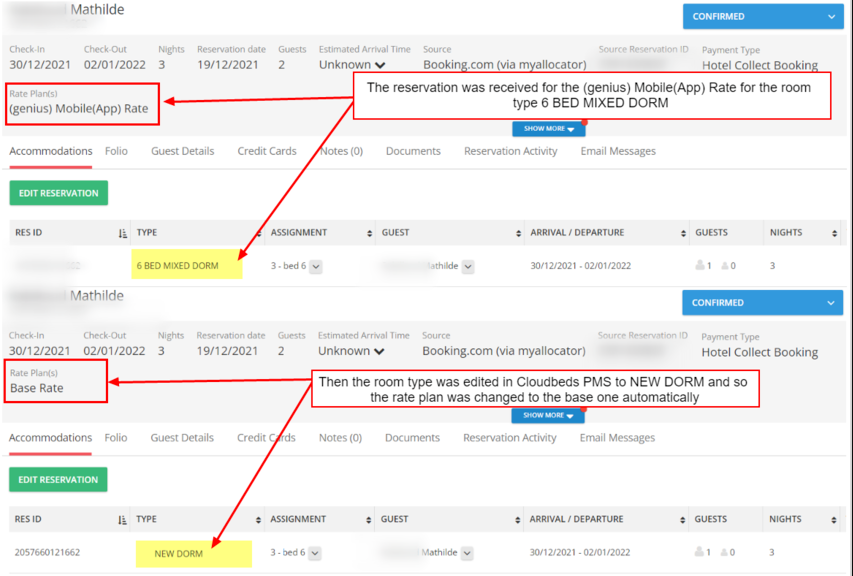Click SHOW MORE in the Mobile(App) Rate reservation

click(549, 129)
